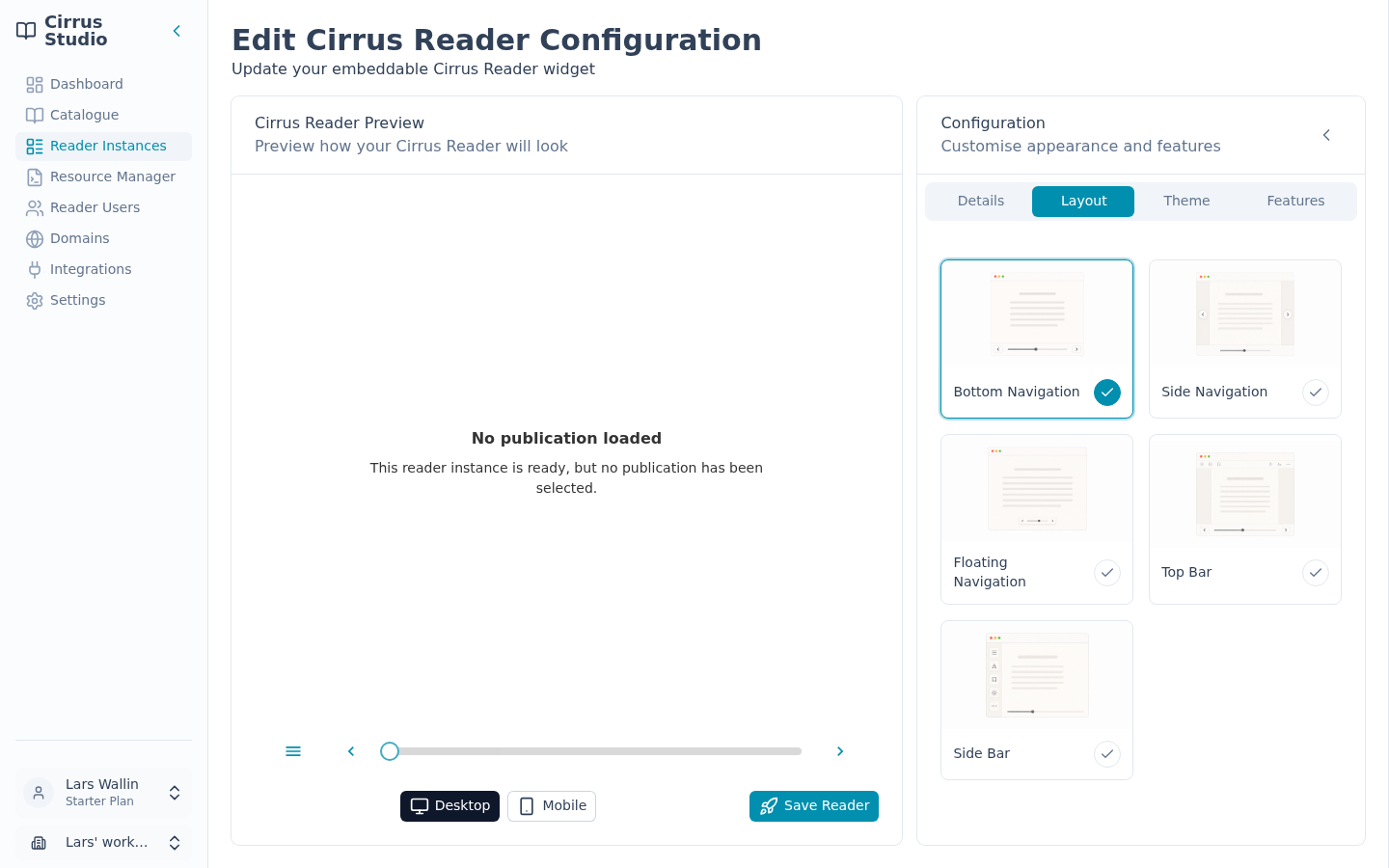This screenshot has width=1389, height=868.
Task: Click the Catalogue book icon
Action: pos(35,116)
